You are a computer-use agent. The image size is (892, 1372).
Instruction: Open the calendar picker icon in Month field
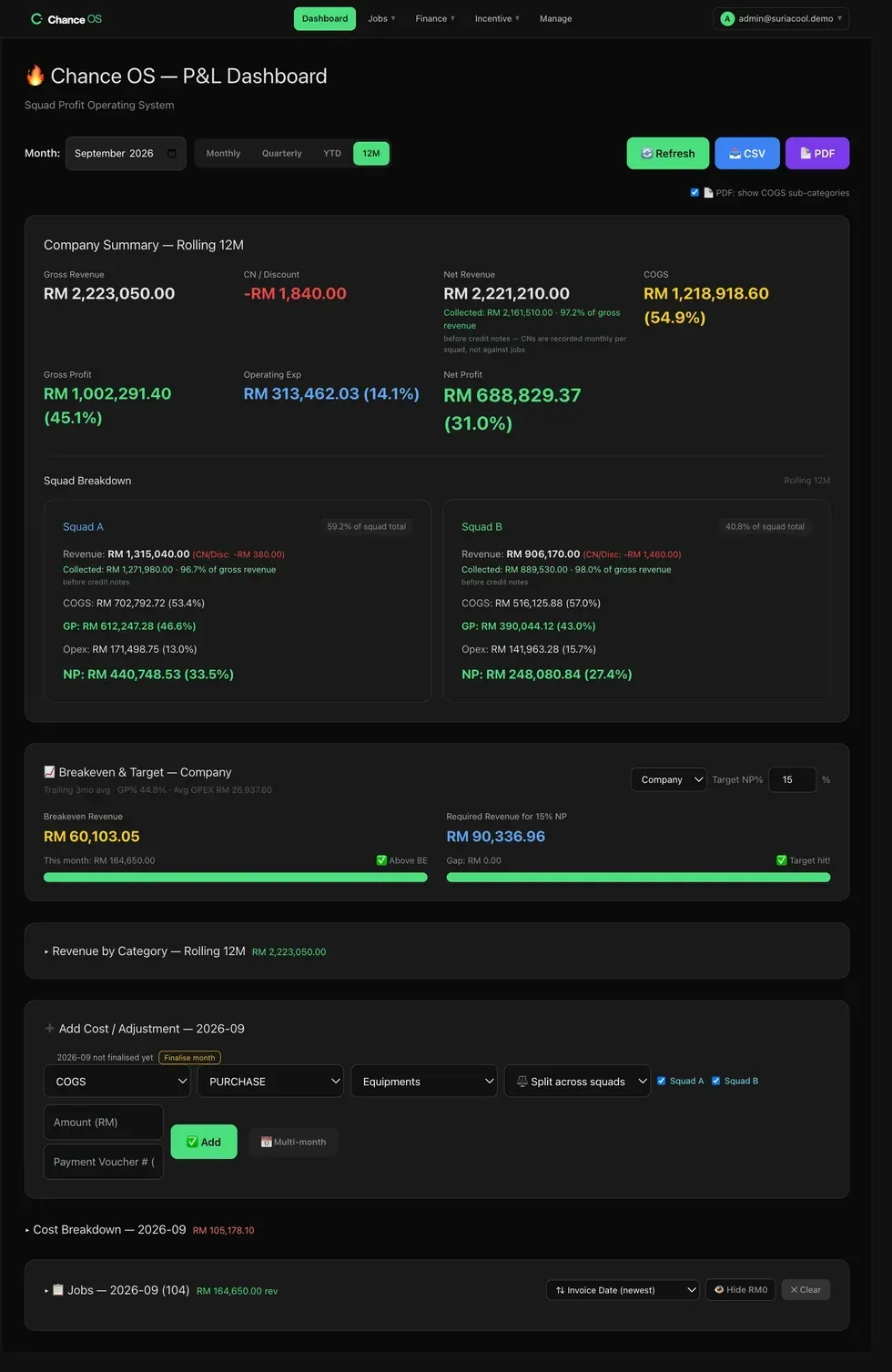(172, 154)
